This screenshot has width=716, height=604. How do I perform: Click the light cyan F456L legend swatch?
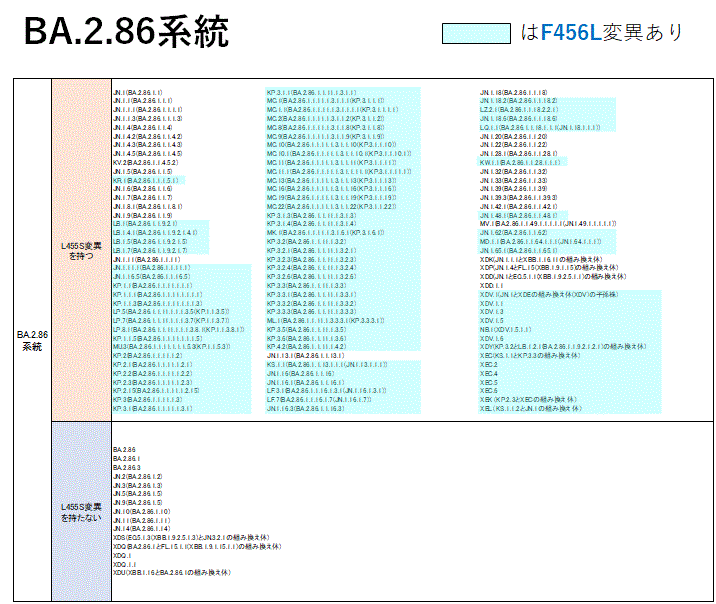[476, 34]
